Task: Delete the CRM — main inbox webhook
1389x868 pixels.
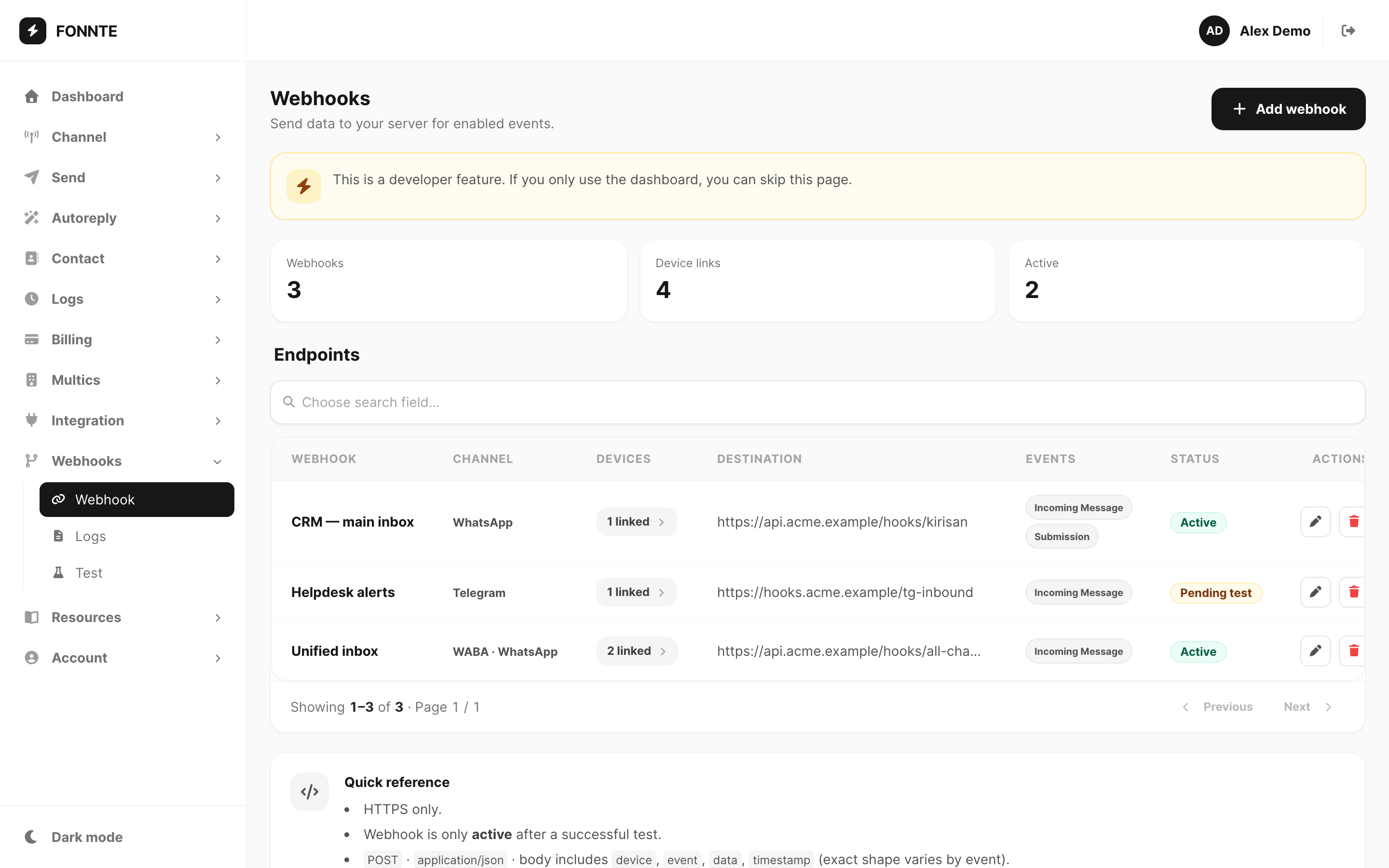Action: pos(1353,522)
